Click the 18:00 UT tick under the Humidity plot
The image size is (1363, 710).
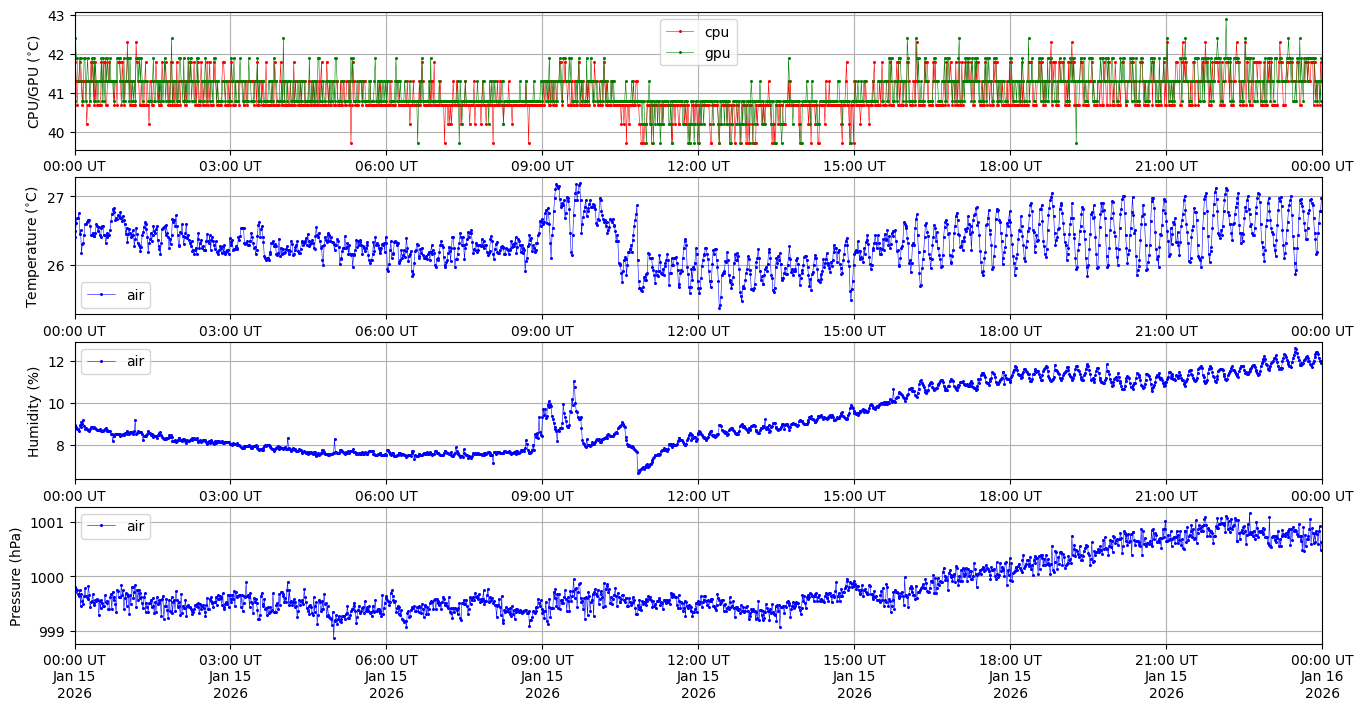pyautogui.click(x=1010, y=495)
